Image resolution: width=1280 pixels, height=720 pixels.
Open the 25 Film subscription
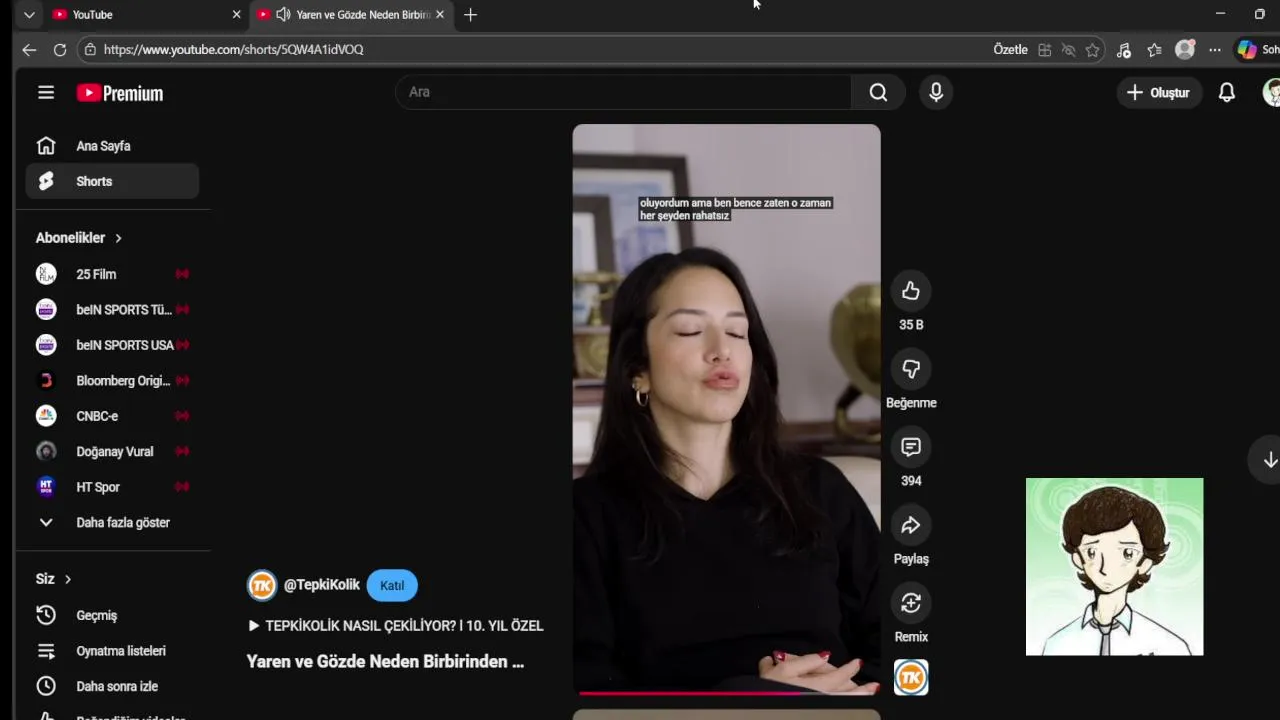pyautogui.click(x=112, y=274)
